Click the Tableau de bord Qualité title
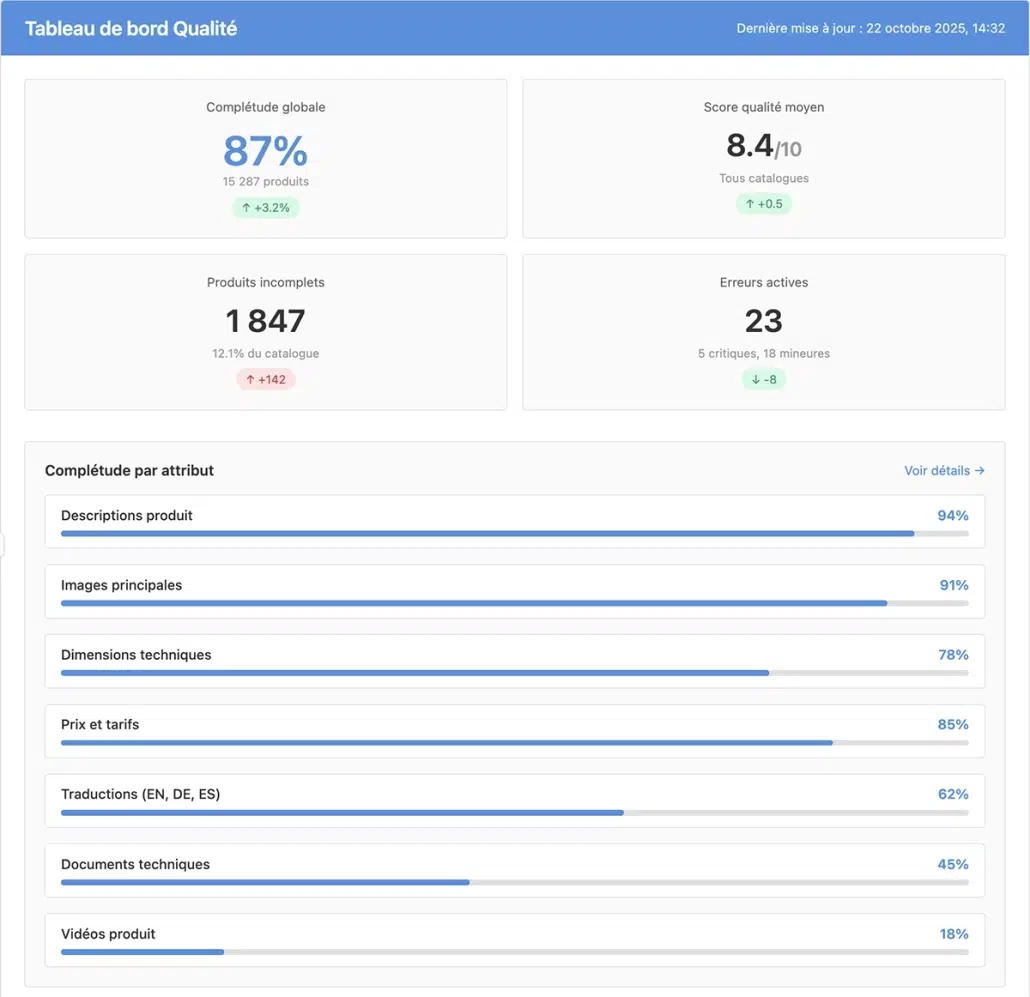This screenshot has width=1030, height=997. coord(131,28)
